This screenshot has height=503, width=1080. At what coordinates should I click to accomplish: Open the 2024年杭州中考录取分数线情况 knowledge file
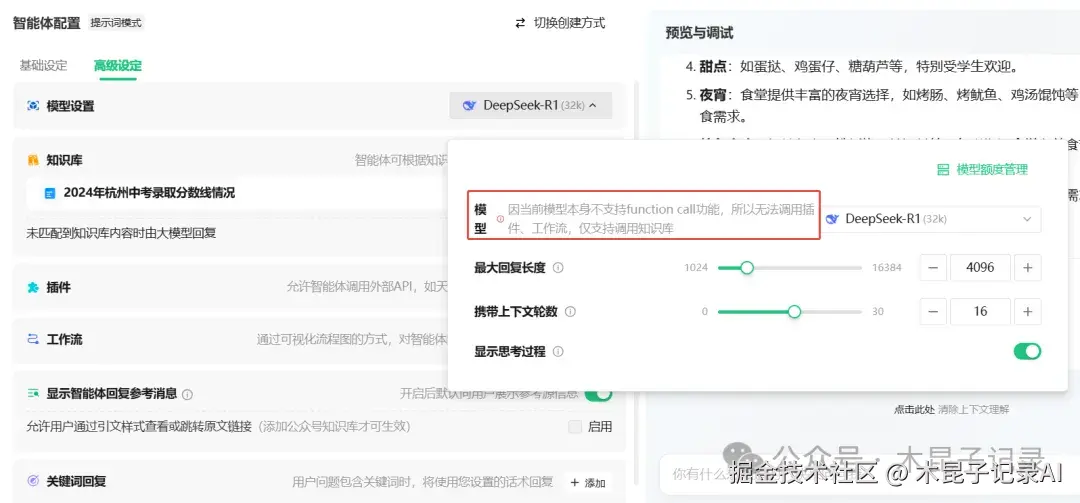click(149, 193)
